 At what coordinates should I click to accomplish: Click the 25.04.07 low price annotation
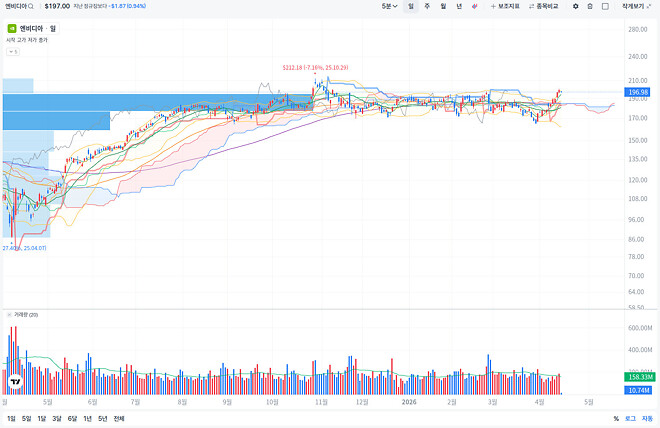pyautogui.click(x=24, y=248)
